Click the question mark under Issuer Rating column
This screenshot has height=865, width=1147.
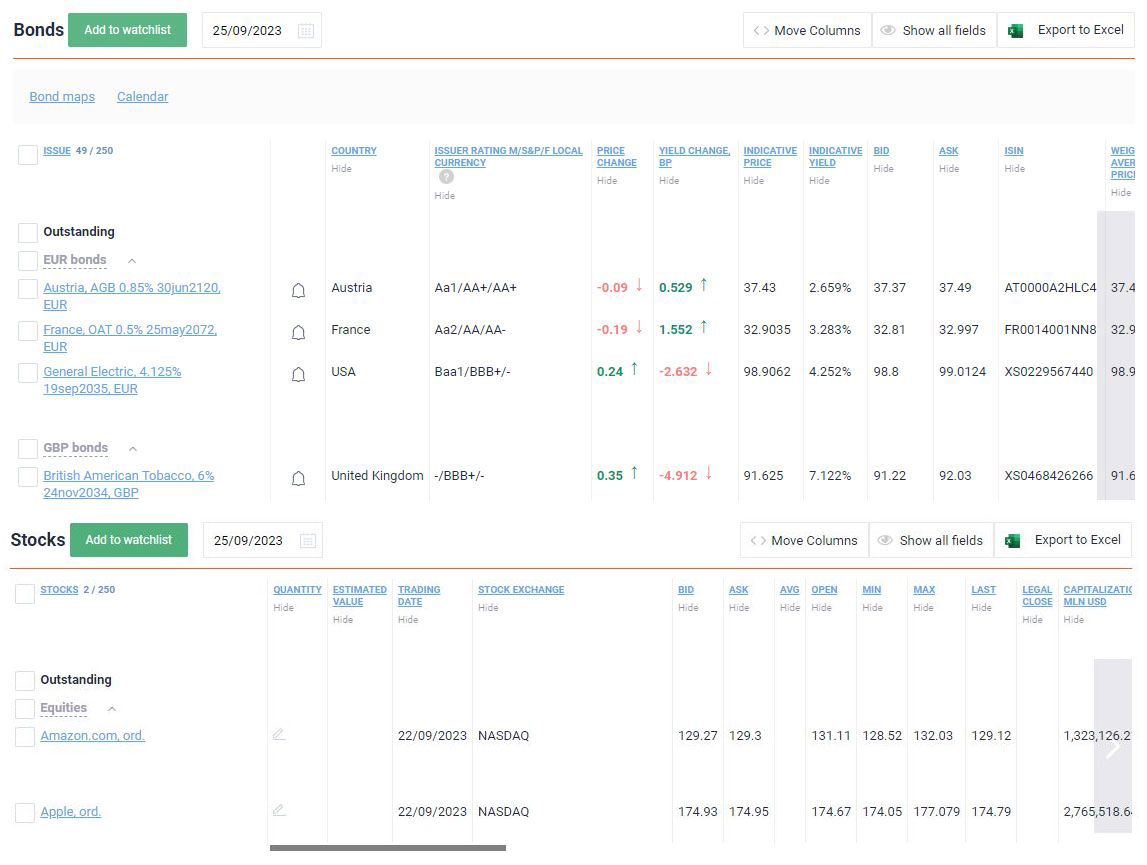[446, 177]
